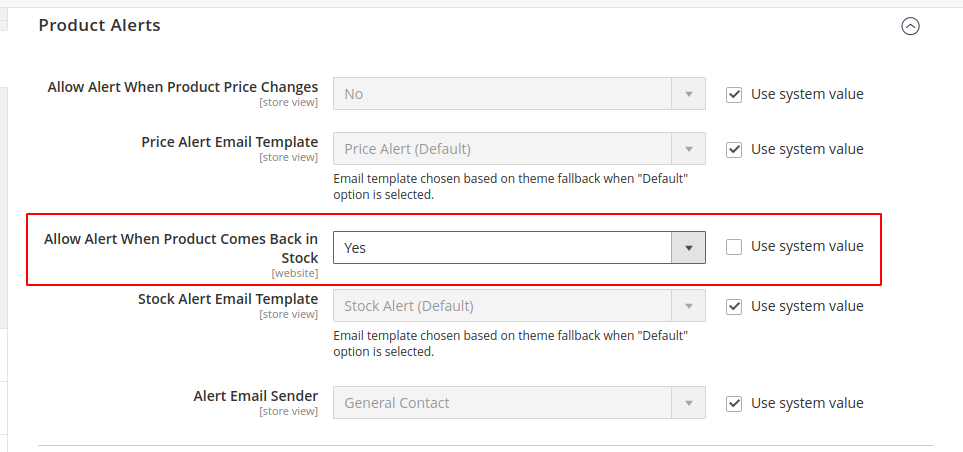This screenshot has width=963, height=452.
Task: Click the arrow of the Stock Alert template select
Action: pyautogui.click(x=688, y=306)
